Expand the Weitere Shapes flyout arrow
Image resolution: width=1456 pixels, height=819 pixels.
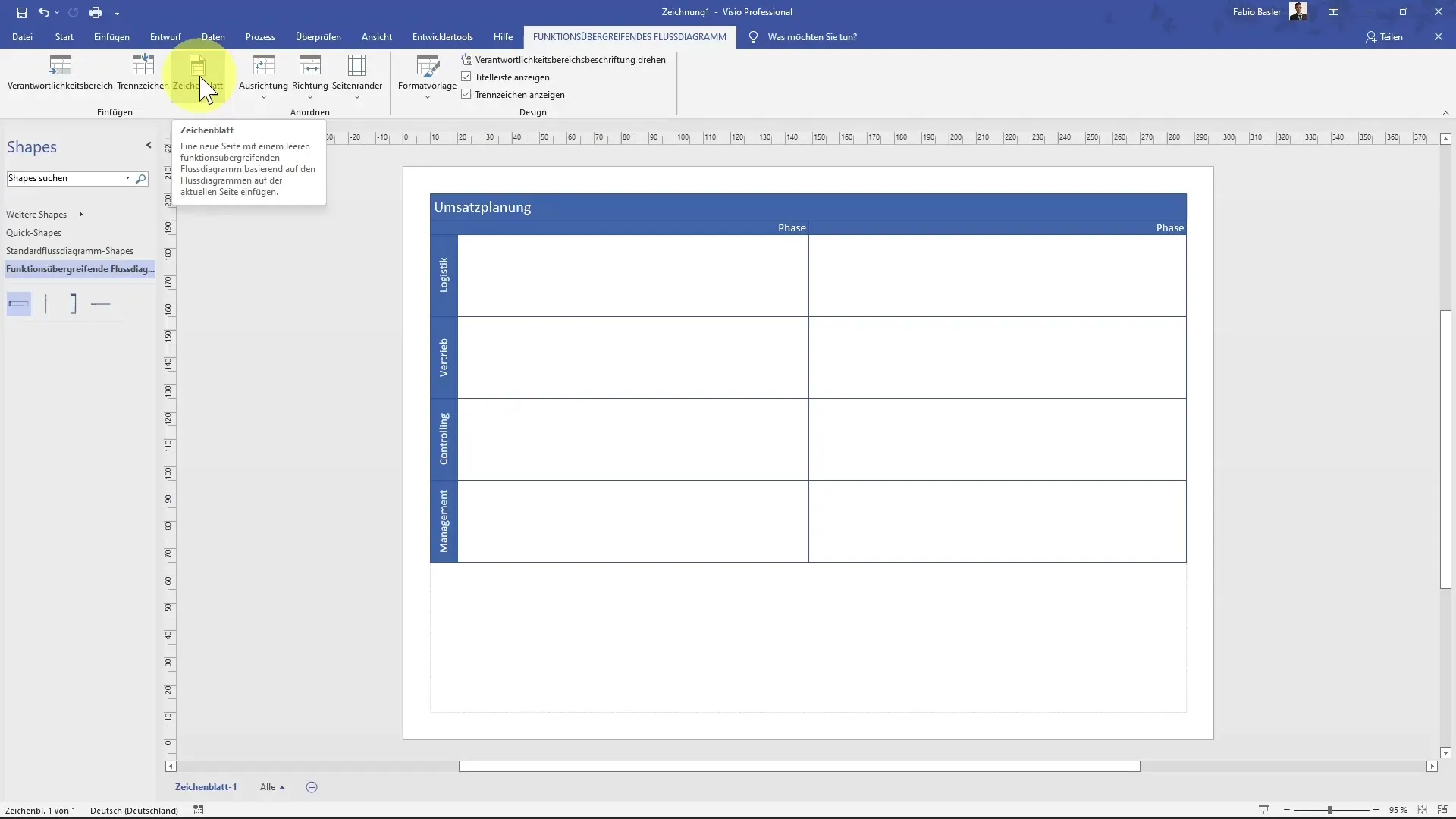[x=80, y=215]
